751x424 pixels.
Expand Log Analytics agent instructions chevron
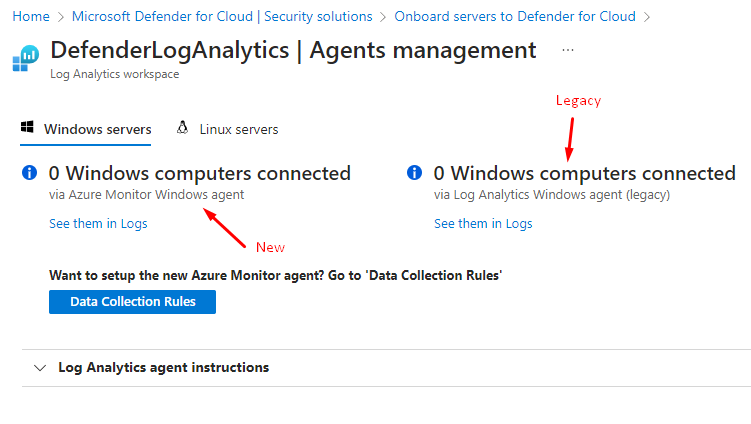coord(39,368)
